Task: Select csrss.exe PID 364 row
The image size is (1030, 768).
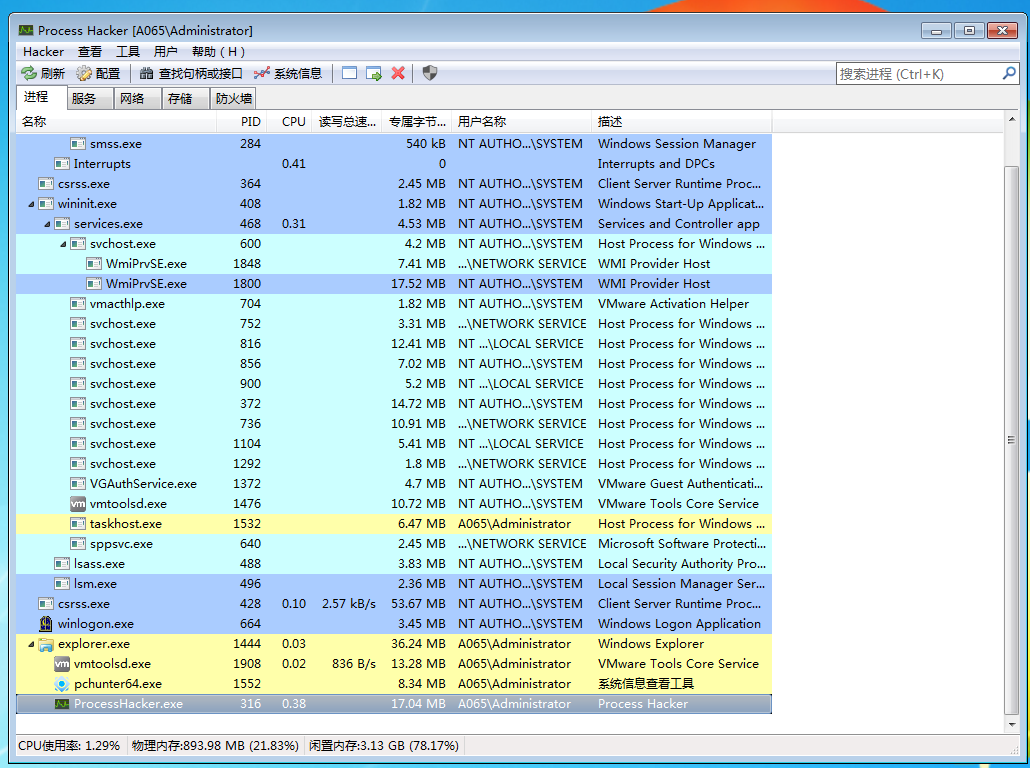Action: [x=394, y=184]
